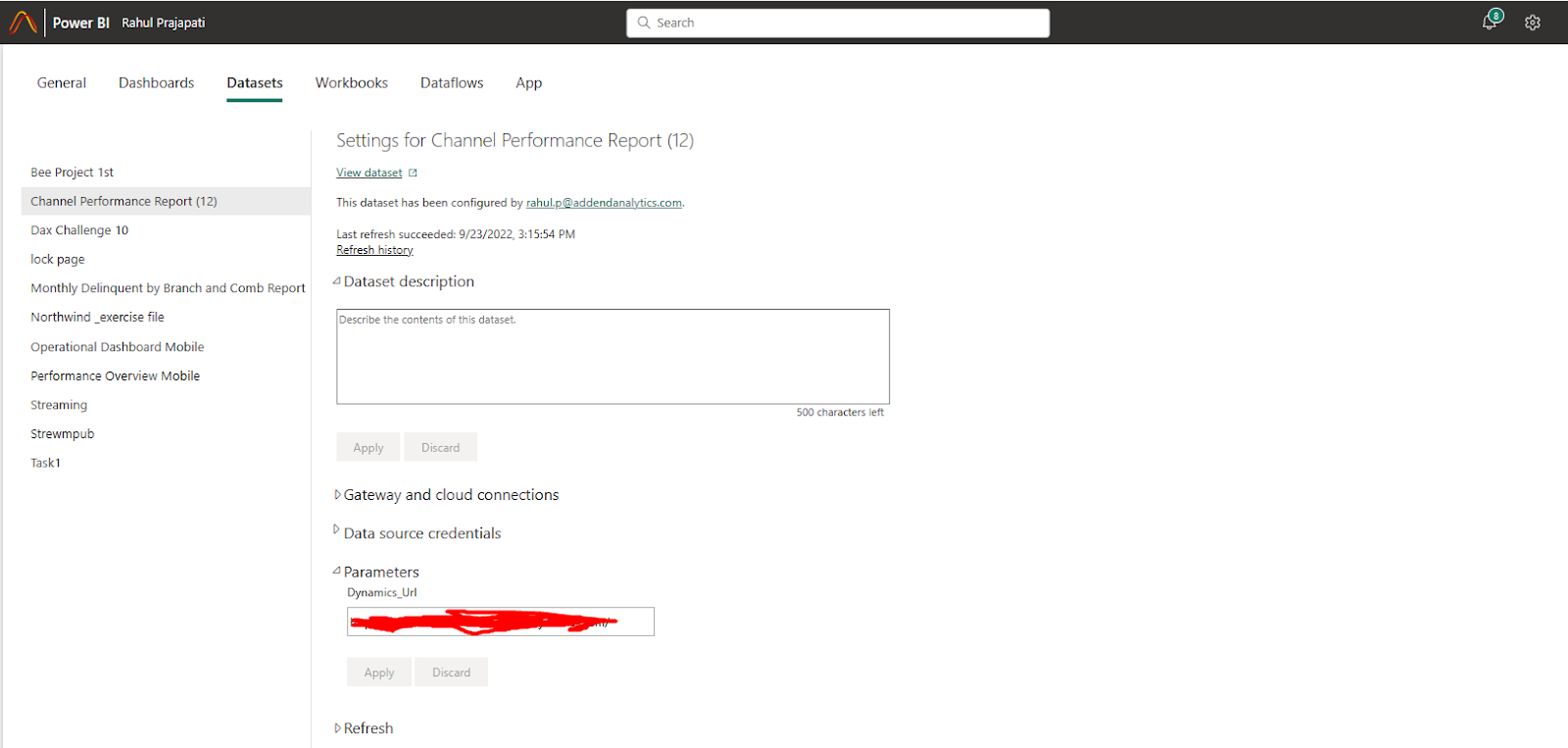Switch to the General tab
Viewport: 1568px width, 748px height.
[62, 83]
